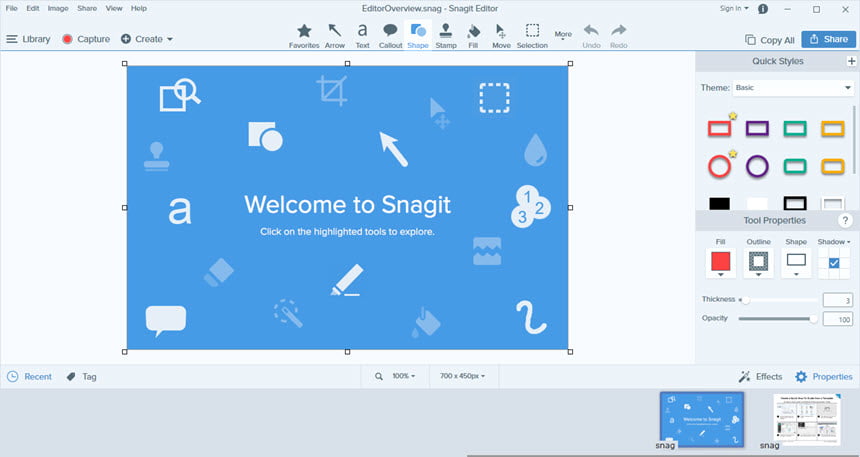The height and width of the screenshot is (457, 860).
Task: Select the Arrow tool
Action: click(335, 36)
